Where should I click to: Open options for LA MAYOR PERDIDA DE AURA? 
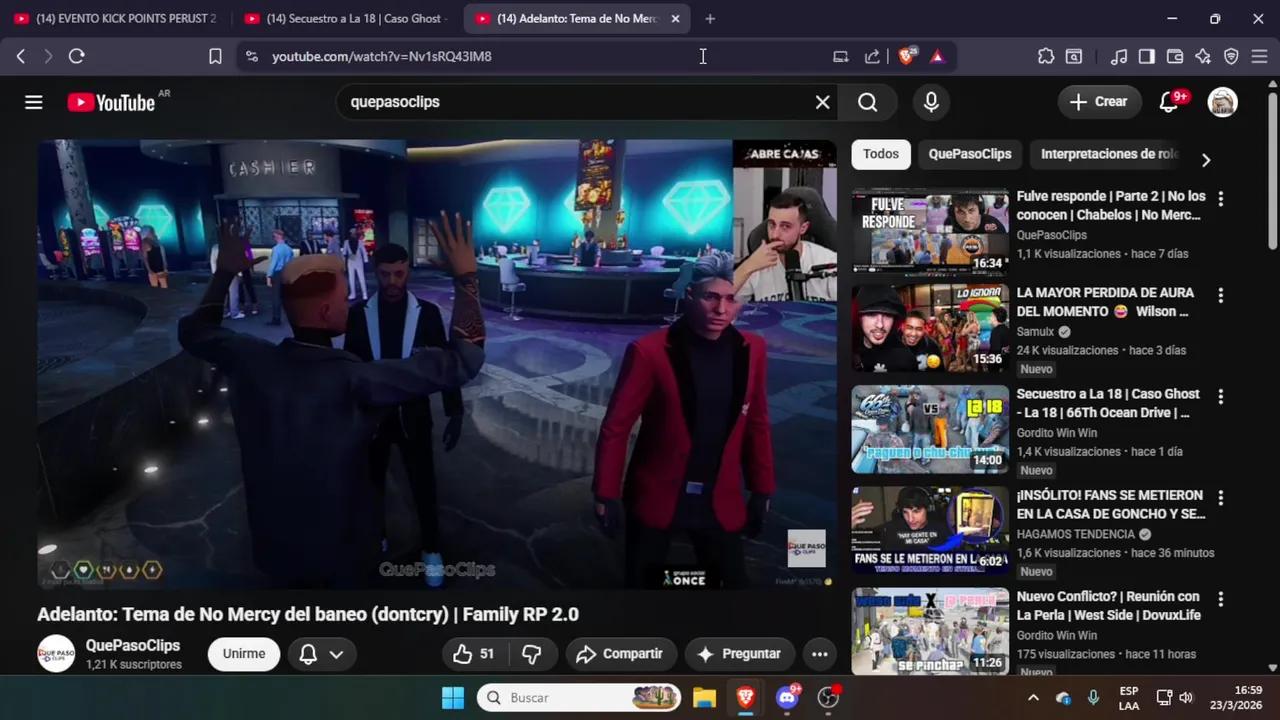tap(1220, 296)
